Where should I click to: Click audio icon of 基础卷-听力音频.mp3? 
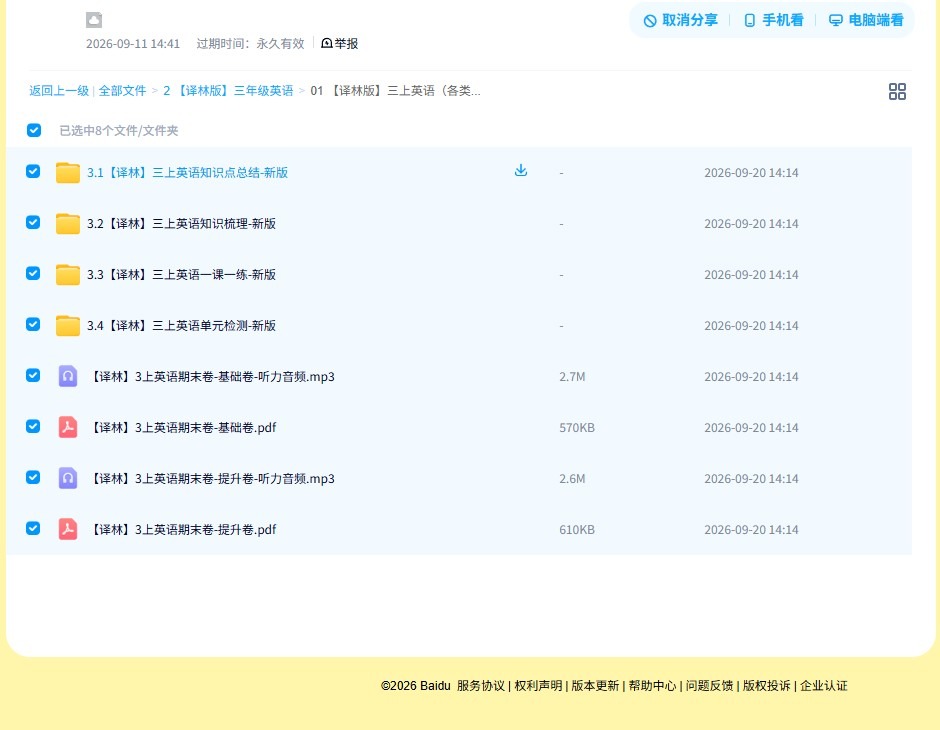[x=68, y=376]
